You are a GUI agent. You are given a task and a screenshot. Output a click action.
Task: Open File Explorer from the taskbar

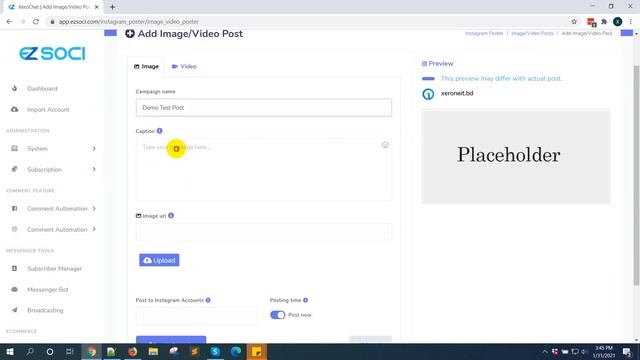click(x=153, y=351)
